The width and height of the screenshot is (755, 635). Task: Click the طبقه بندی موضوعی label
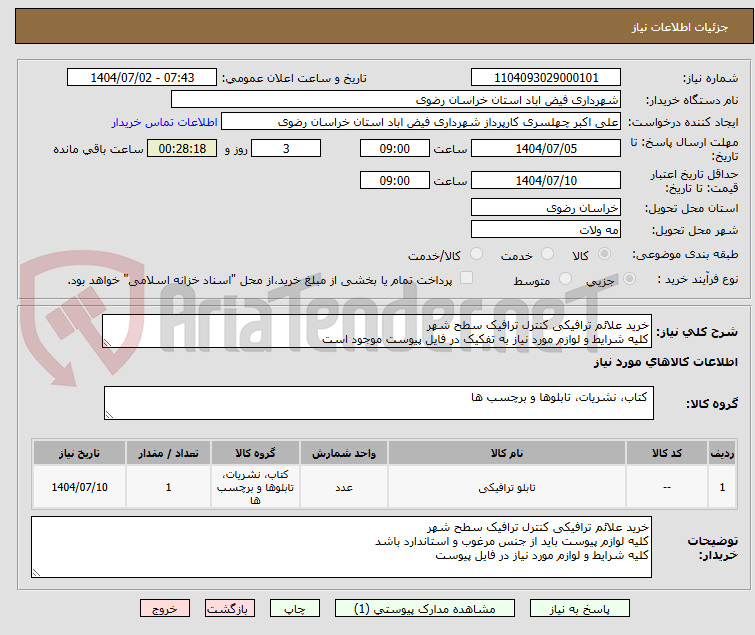point(685,254)
